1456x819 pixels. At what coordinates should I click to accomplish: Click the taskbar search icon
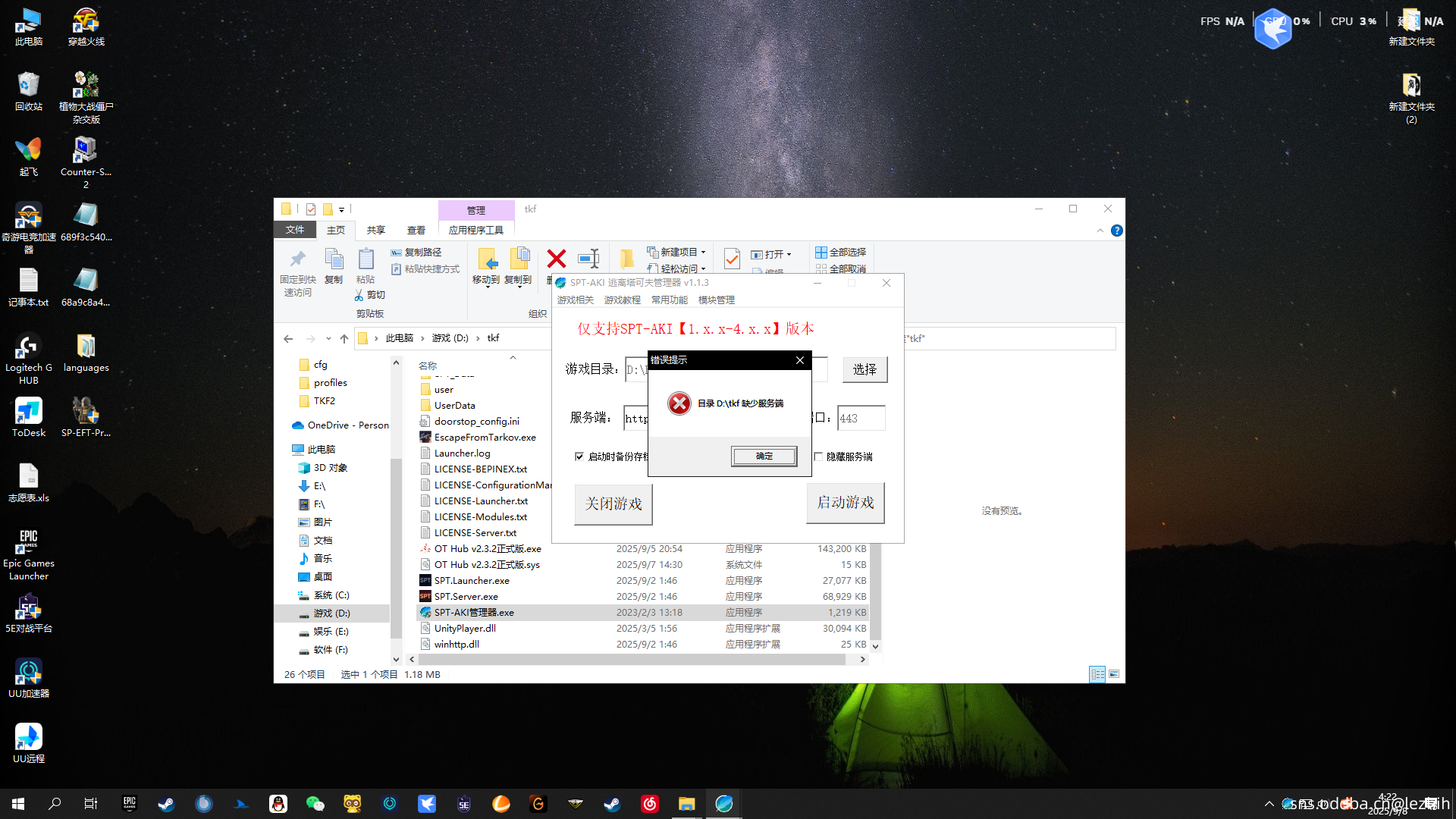[55, 804]
